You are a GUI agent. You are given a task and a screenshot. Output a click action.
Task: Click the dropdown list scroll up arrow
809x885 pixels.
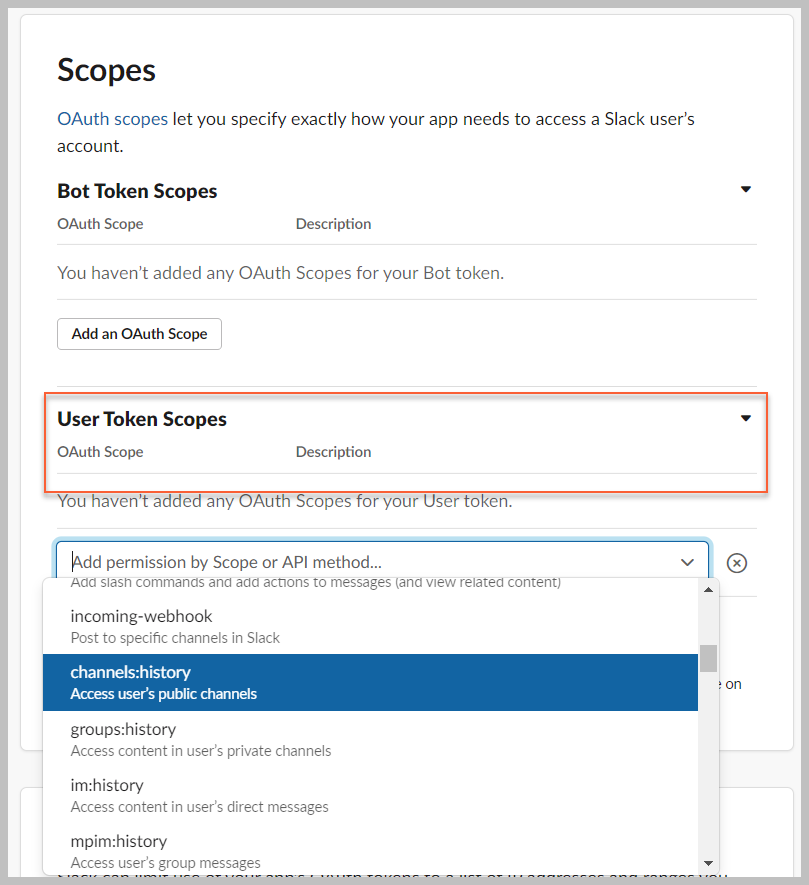[709, 589]
